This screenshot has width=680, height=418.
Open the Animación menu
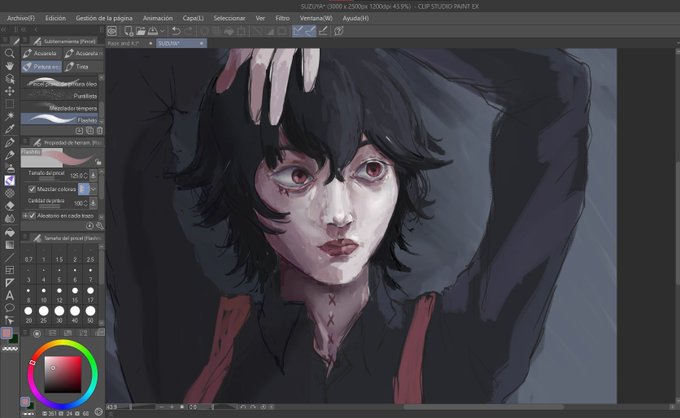[158, 18]
